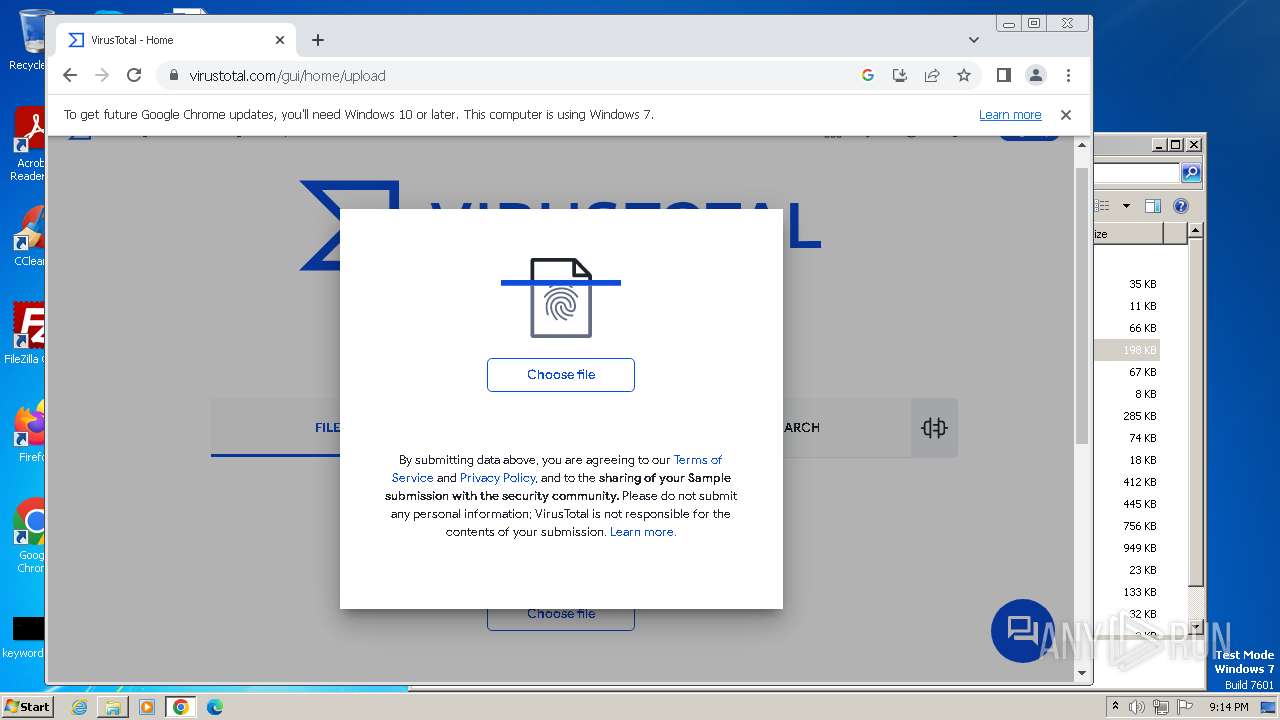The width and height of the screenshot is (1280, 720).
Task: Show hidden tray icons arrow
Action: pyautogui.click(x=1115, y=707)
